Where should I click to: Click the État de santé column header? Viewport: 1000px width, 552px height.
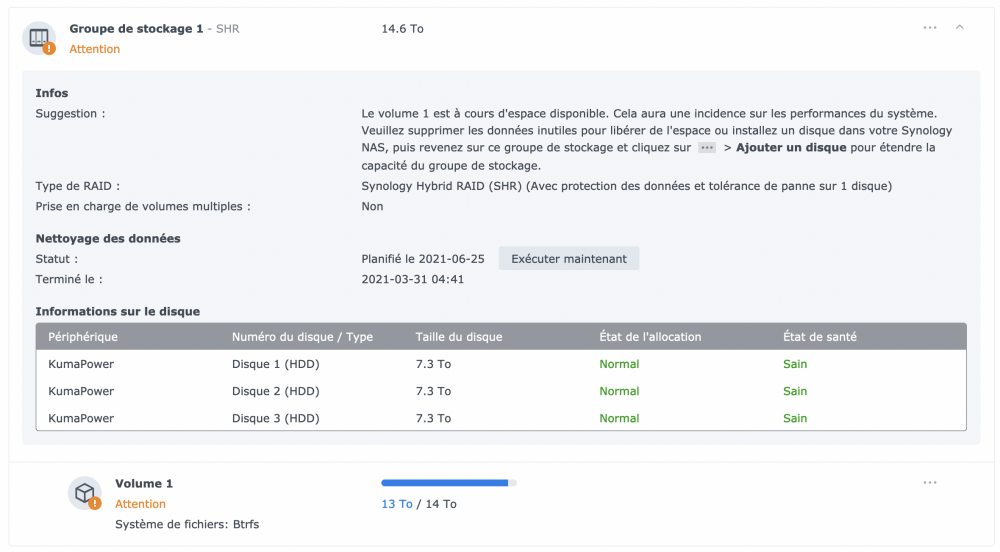click(820, 337)
